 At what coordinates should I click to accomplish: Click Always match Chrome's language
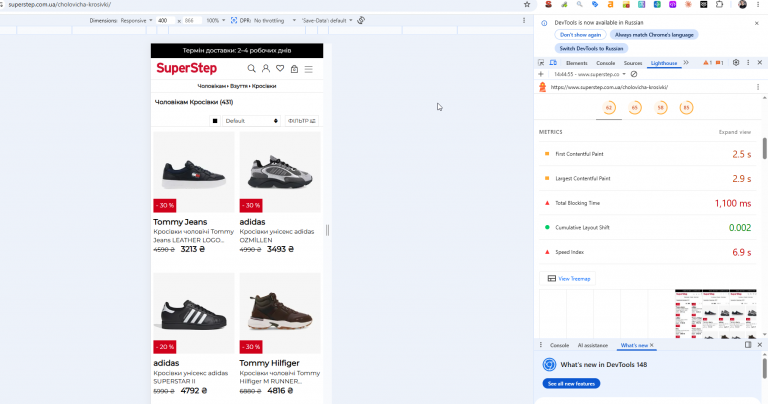click(x=654, y=35)
